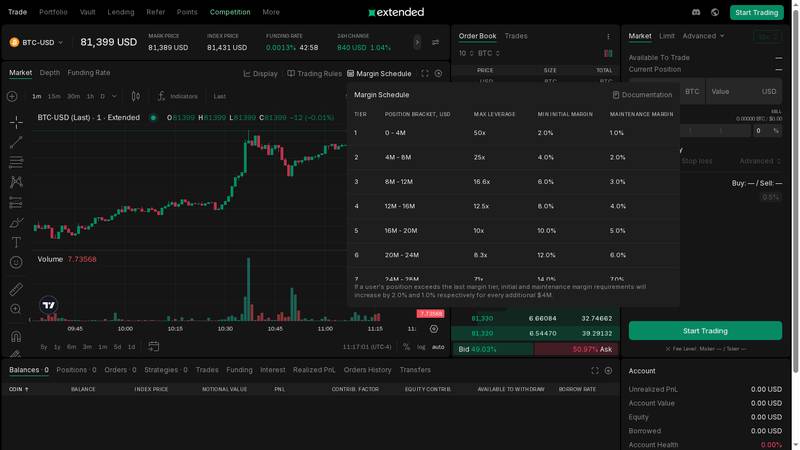
Task: Activate the zoom in tool
Action: coord(16,309)
